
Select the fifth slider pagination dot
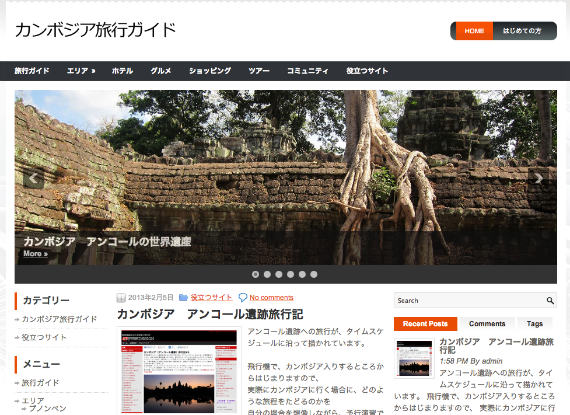302,274
